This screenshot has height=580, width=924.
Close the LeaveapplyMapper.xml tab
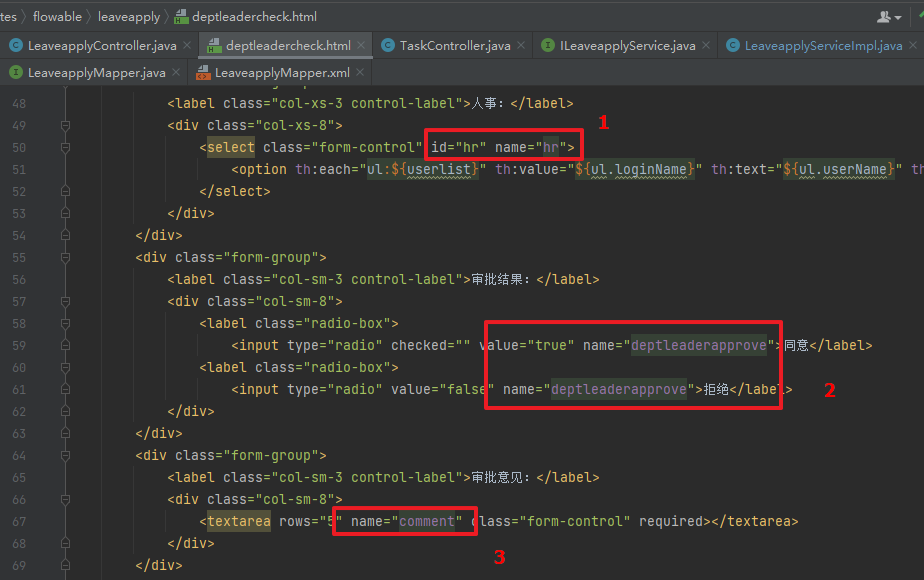pyautogui.click(x=360, y=72)
